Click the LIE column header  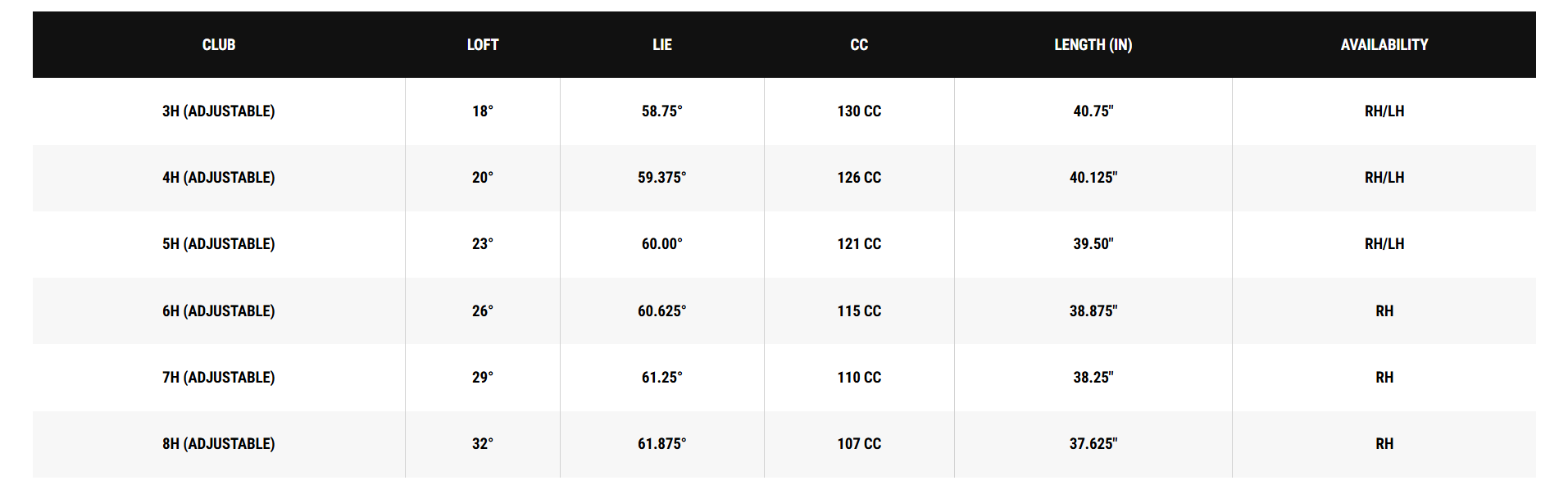pyautogui.click(x=662, y=45)
